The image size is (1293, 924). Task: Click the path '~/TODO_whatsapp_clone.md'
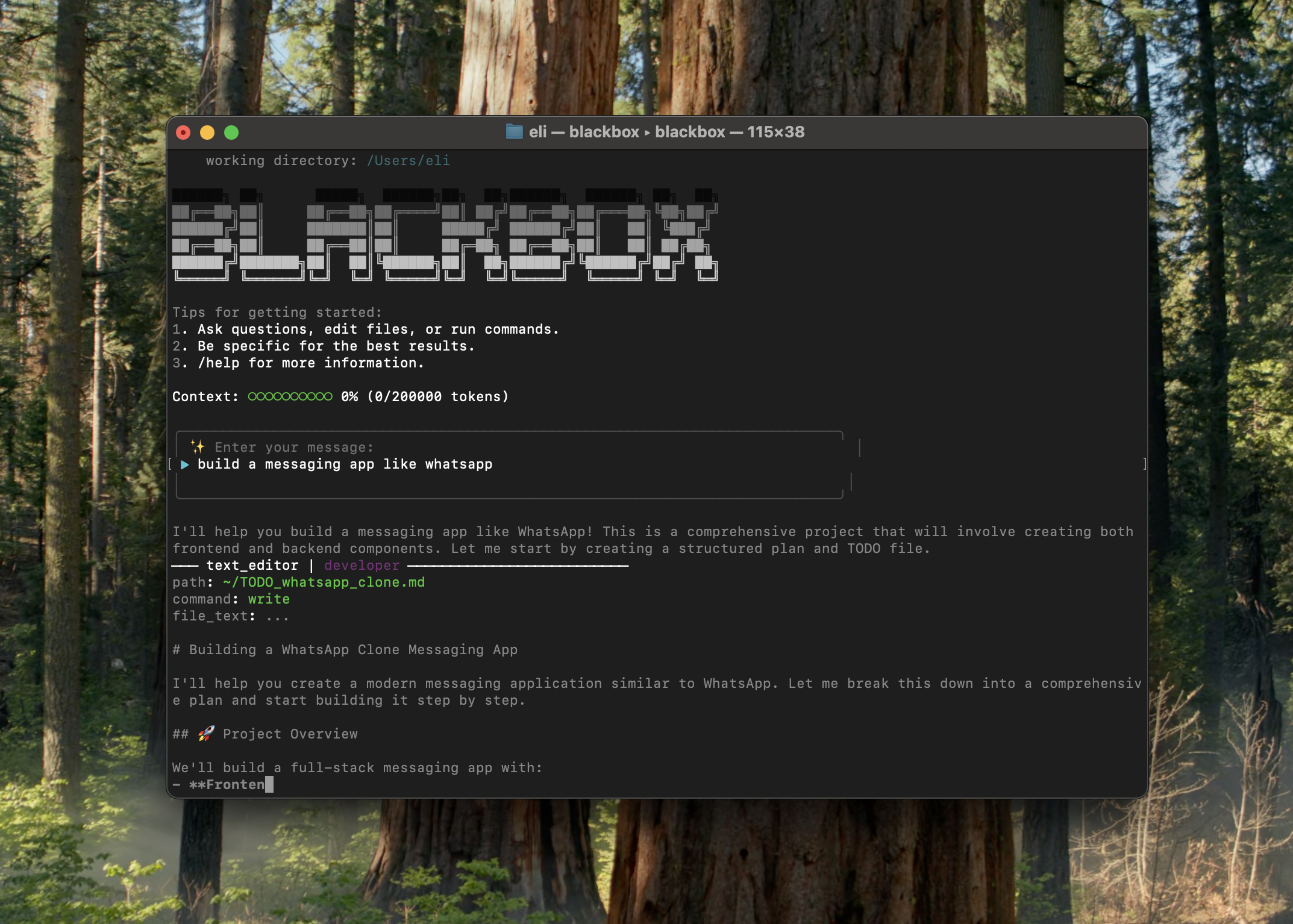324,582
